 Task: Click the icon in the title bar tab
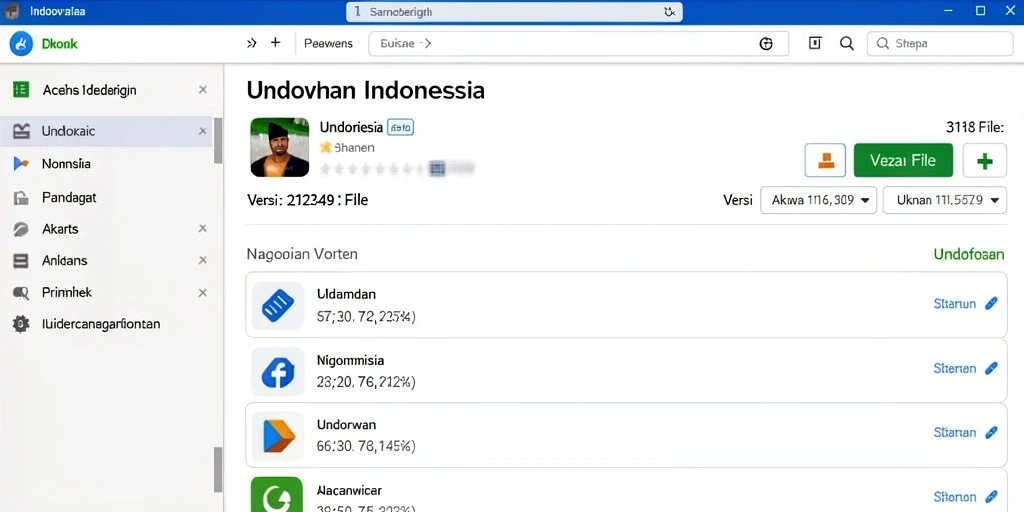[357, 12]
